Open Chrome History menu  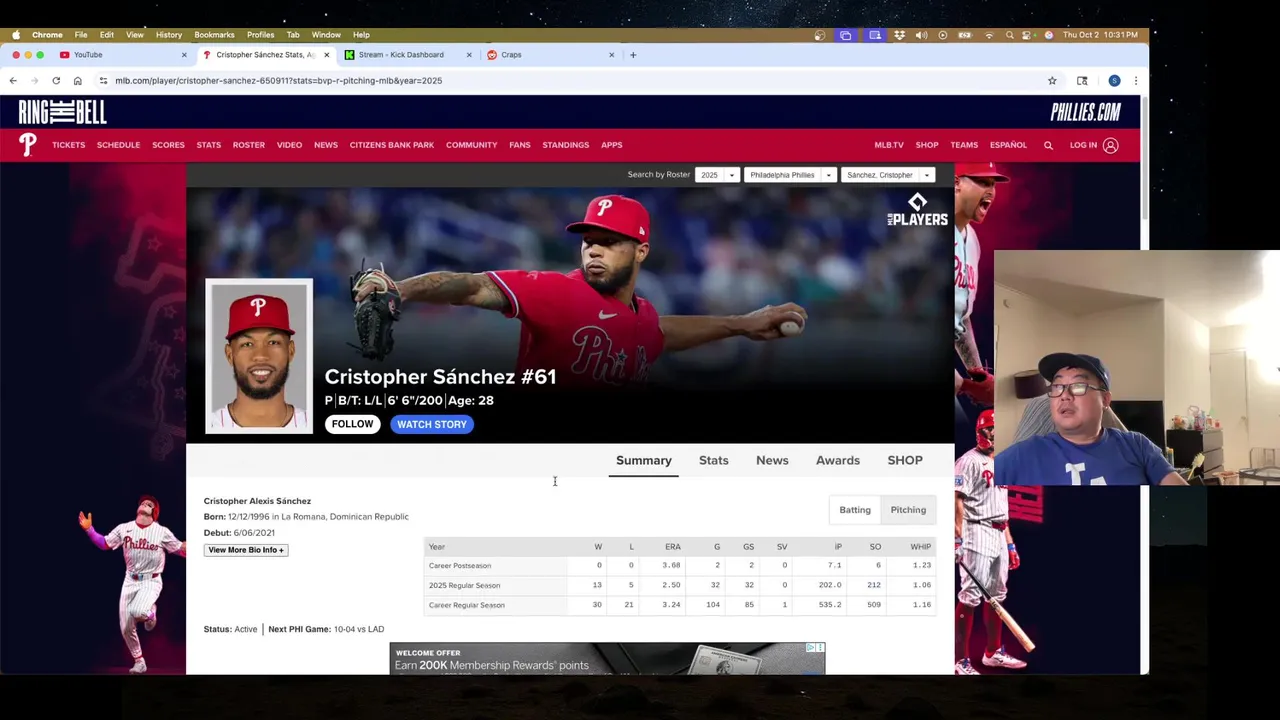pos(169,35)
